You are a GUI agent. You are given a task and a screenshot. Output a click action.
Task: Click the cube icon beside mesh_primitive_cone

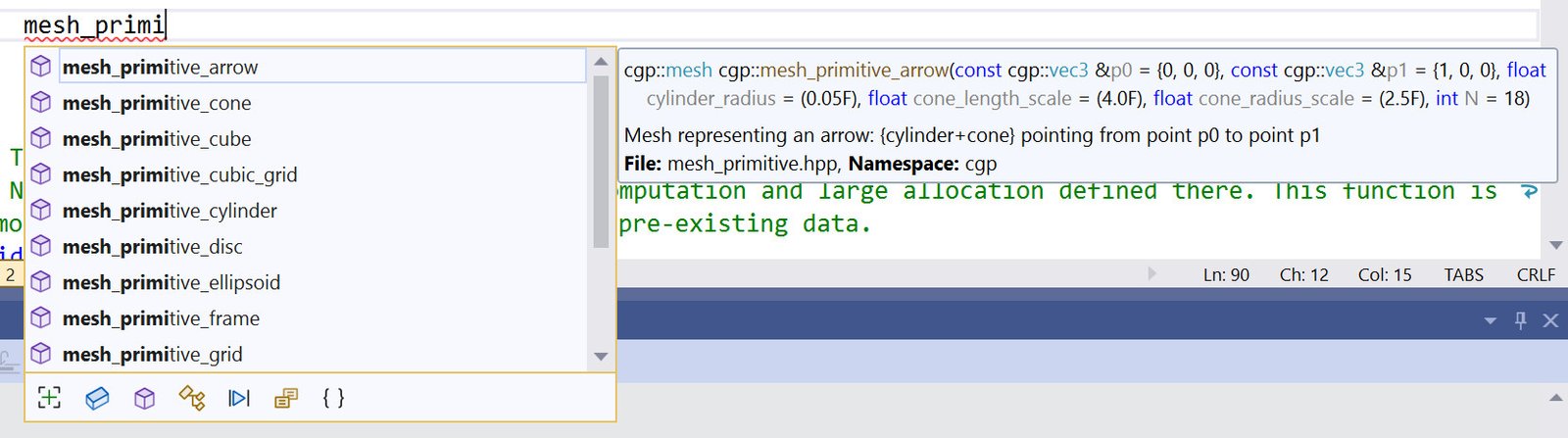(40, 103)
